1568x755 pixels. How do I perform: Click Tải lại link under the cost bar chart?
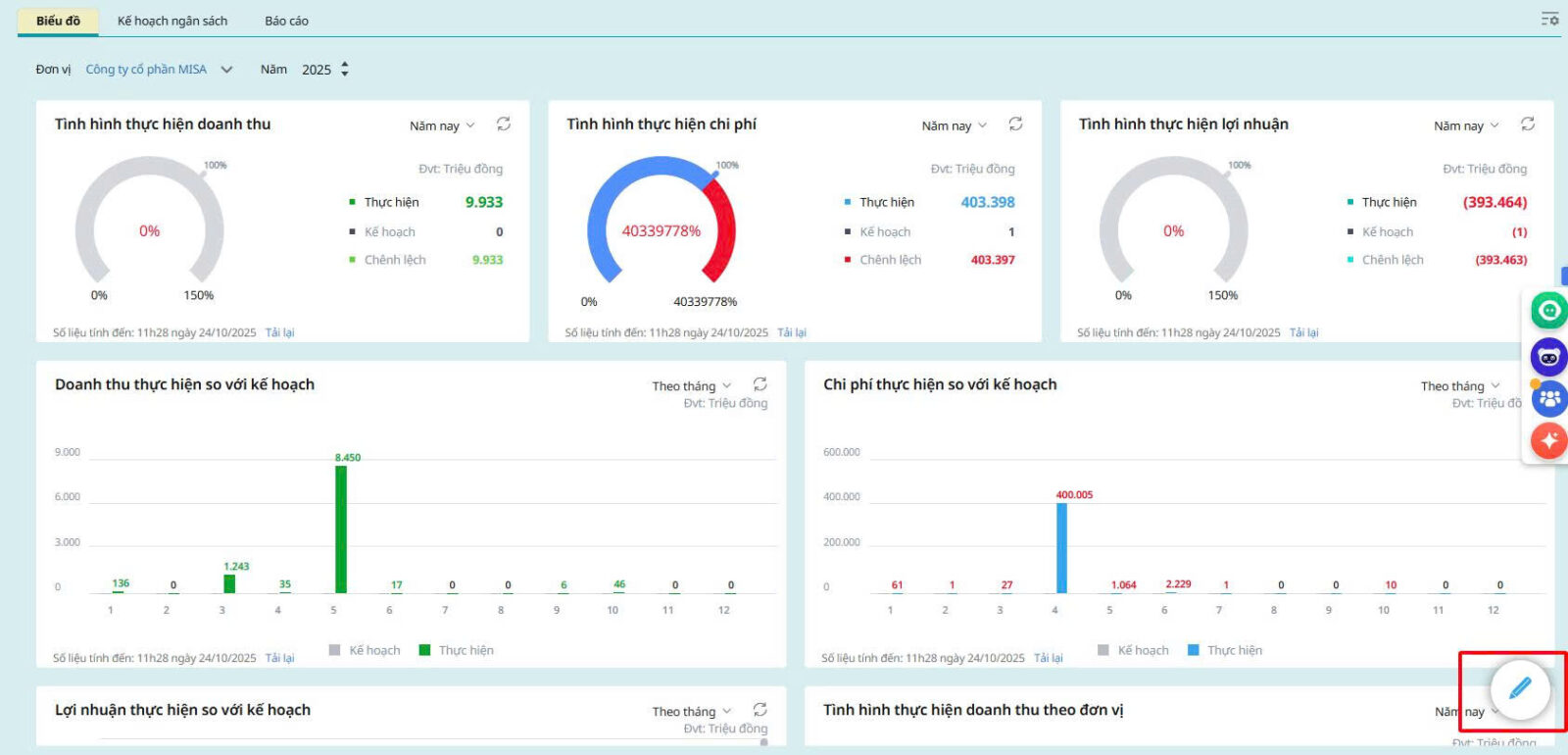[1048, 658]
